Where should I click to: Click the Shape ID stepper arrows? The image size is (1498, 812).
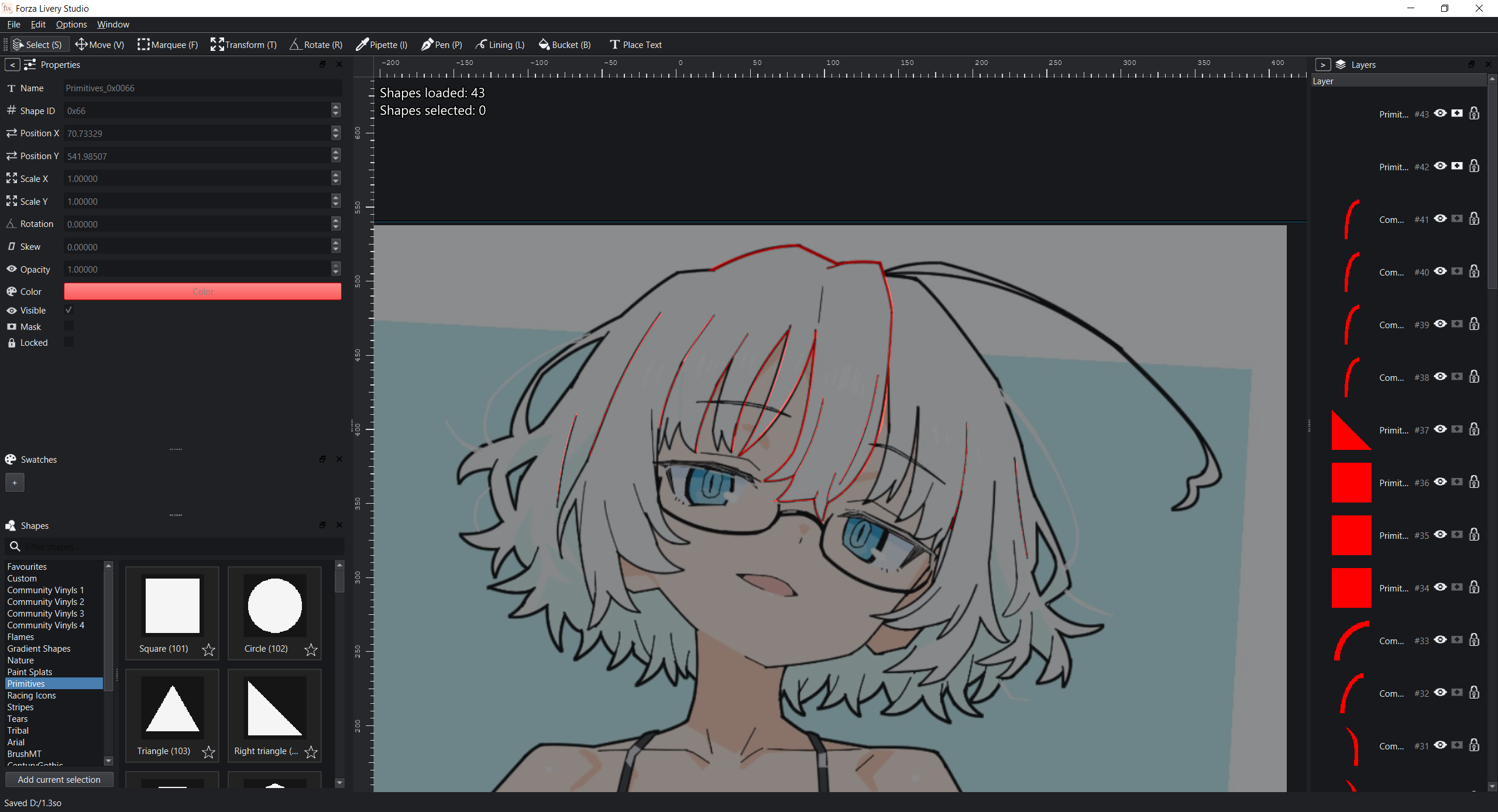point(336,111)
